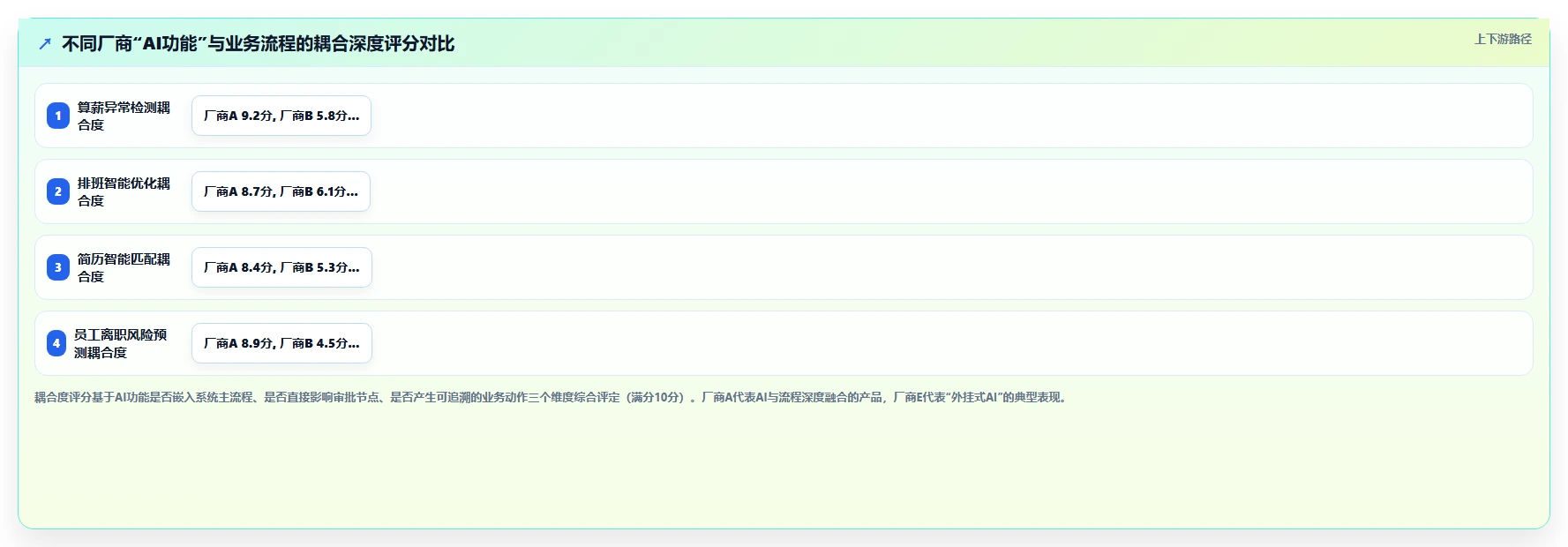Screen dimensions: 1568x547
Task: Click number badge 3 for 简历智能匹配
Action: coord(58,267)
